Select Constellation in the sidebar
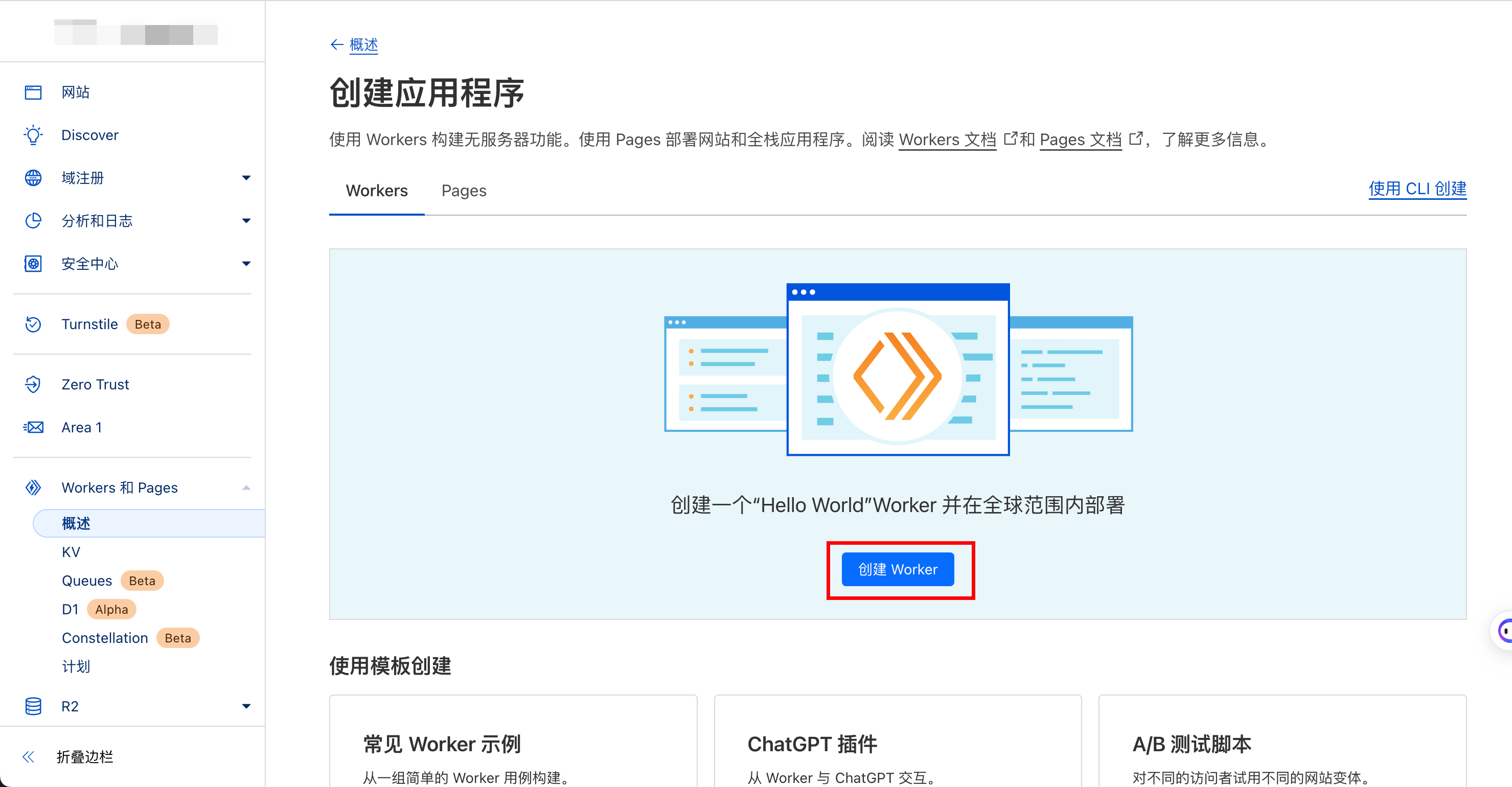Viewport: 1512px width, 787px height. (105, 638)
